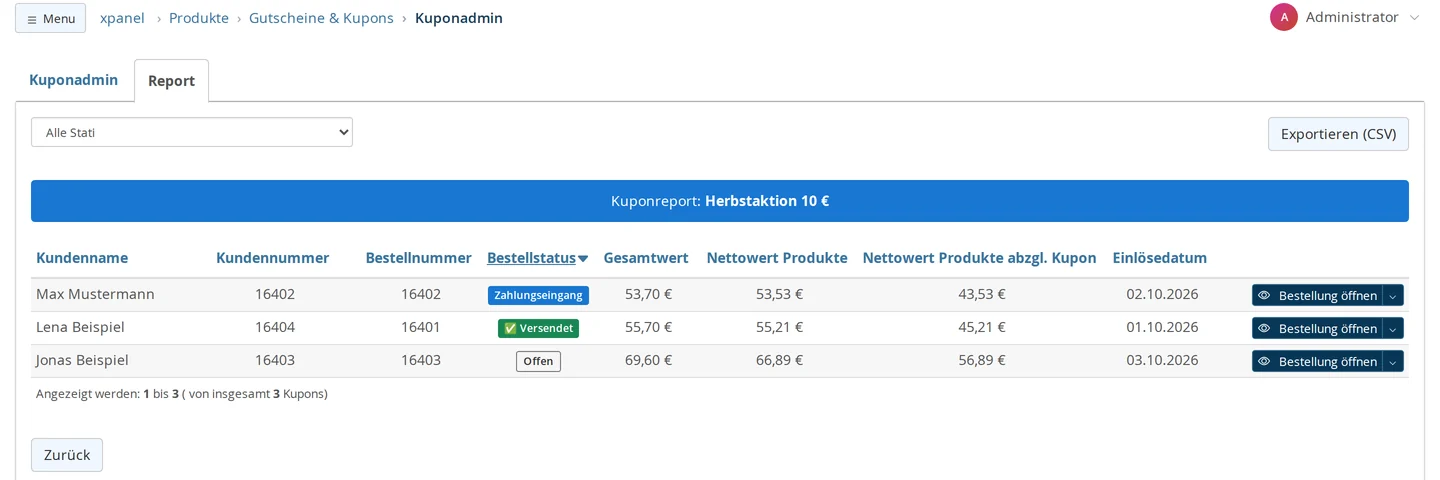This screenshot has height=480, width=1440.
Task: Sort by Bestellstatus column
Action: tap(531, 258)
